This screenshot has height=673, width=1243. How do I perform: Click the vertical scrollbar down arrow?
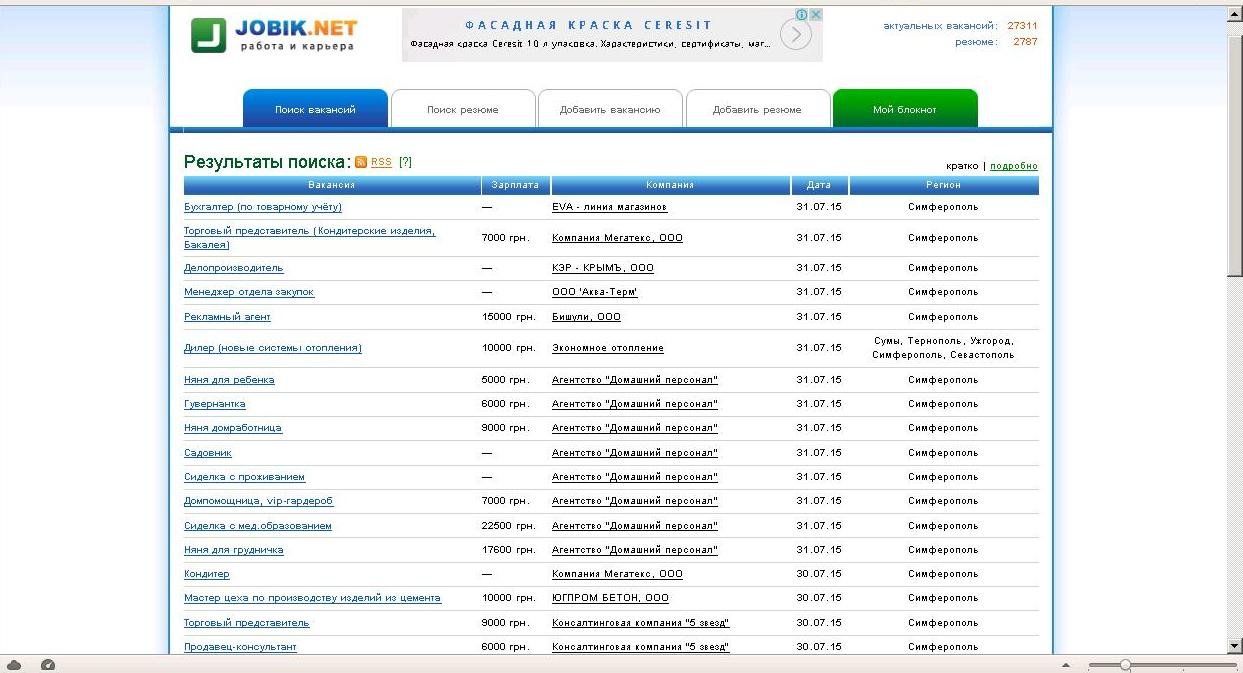[x=1235, y=645]
